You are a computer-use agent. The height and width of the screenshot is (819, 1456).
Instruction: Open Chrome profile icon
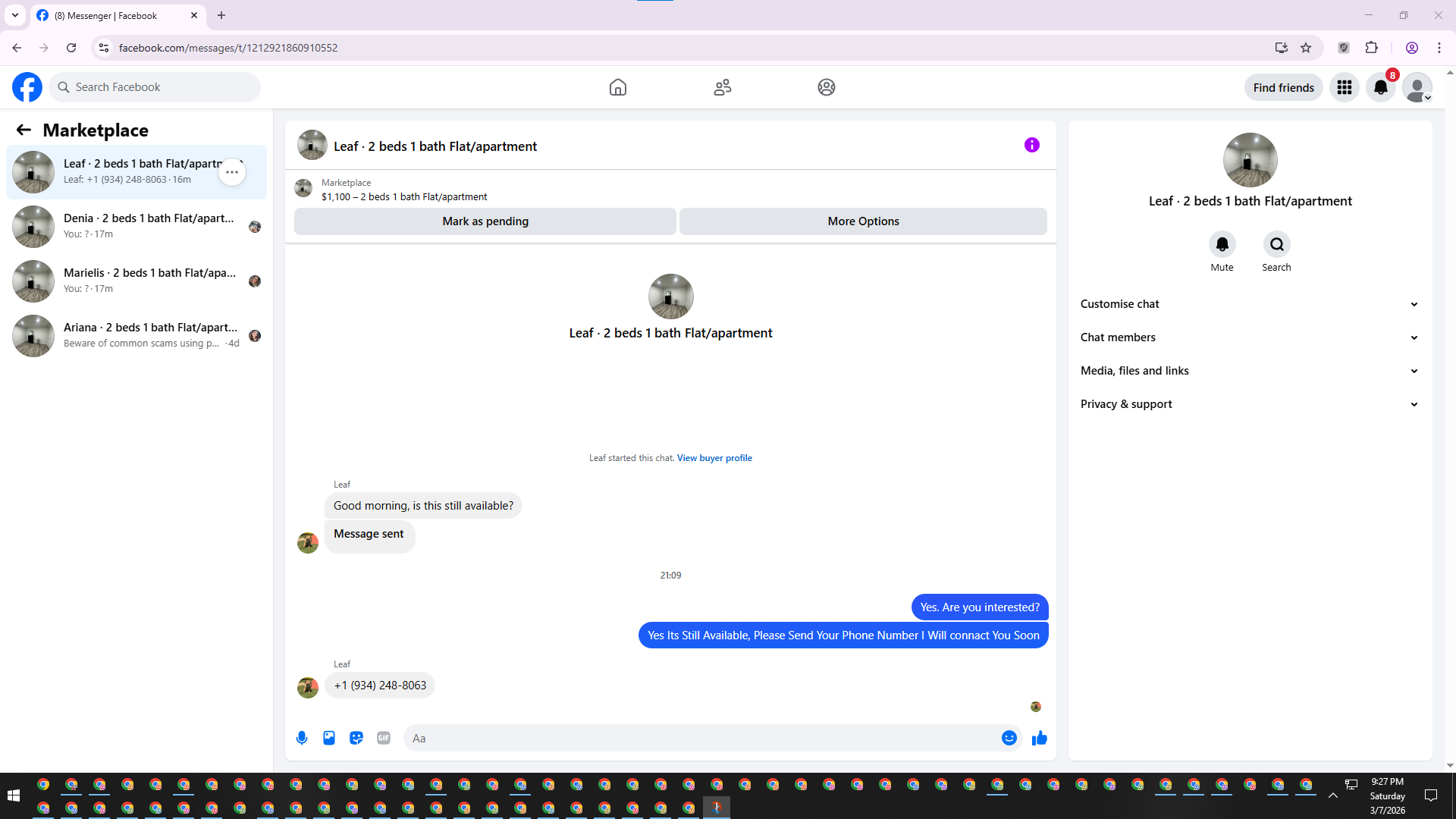tap(1412, 48)
